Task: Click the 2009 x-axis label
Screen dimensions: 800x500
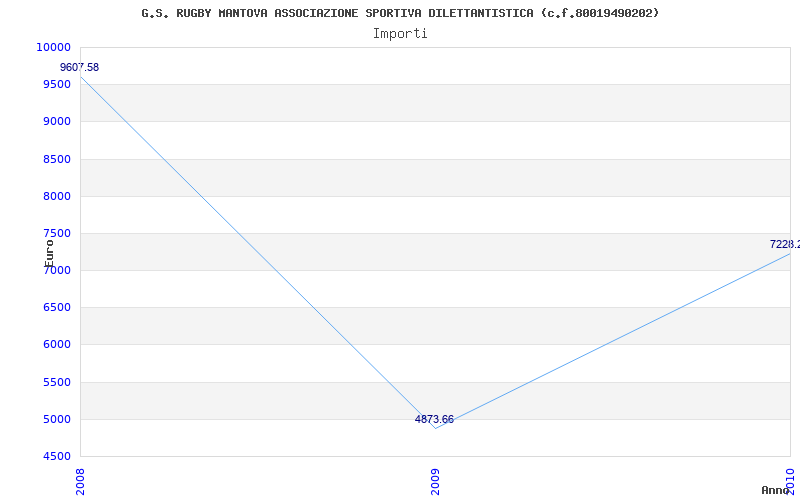Action: click(x=435, y=482)
